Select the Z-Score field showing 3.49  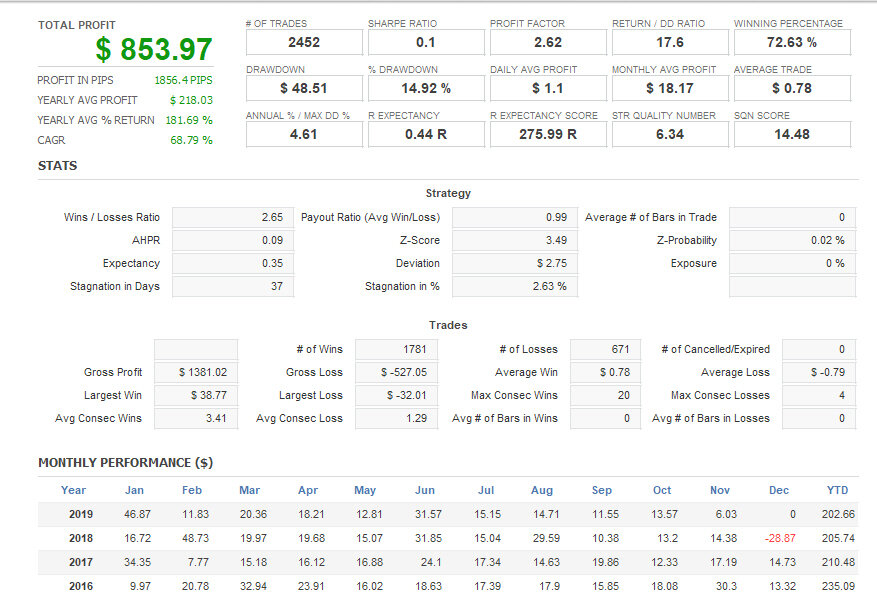(515, 240)
